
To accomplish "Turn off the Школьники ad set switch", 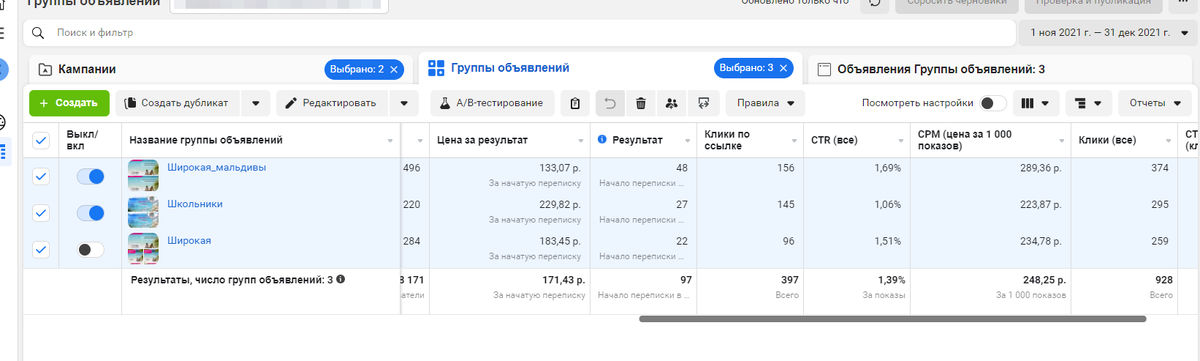I will (x=90, y=212).
